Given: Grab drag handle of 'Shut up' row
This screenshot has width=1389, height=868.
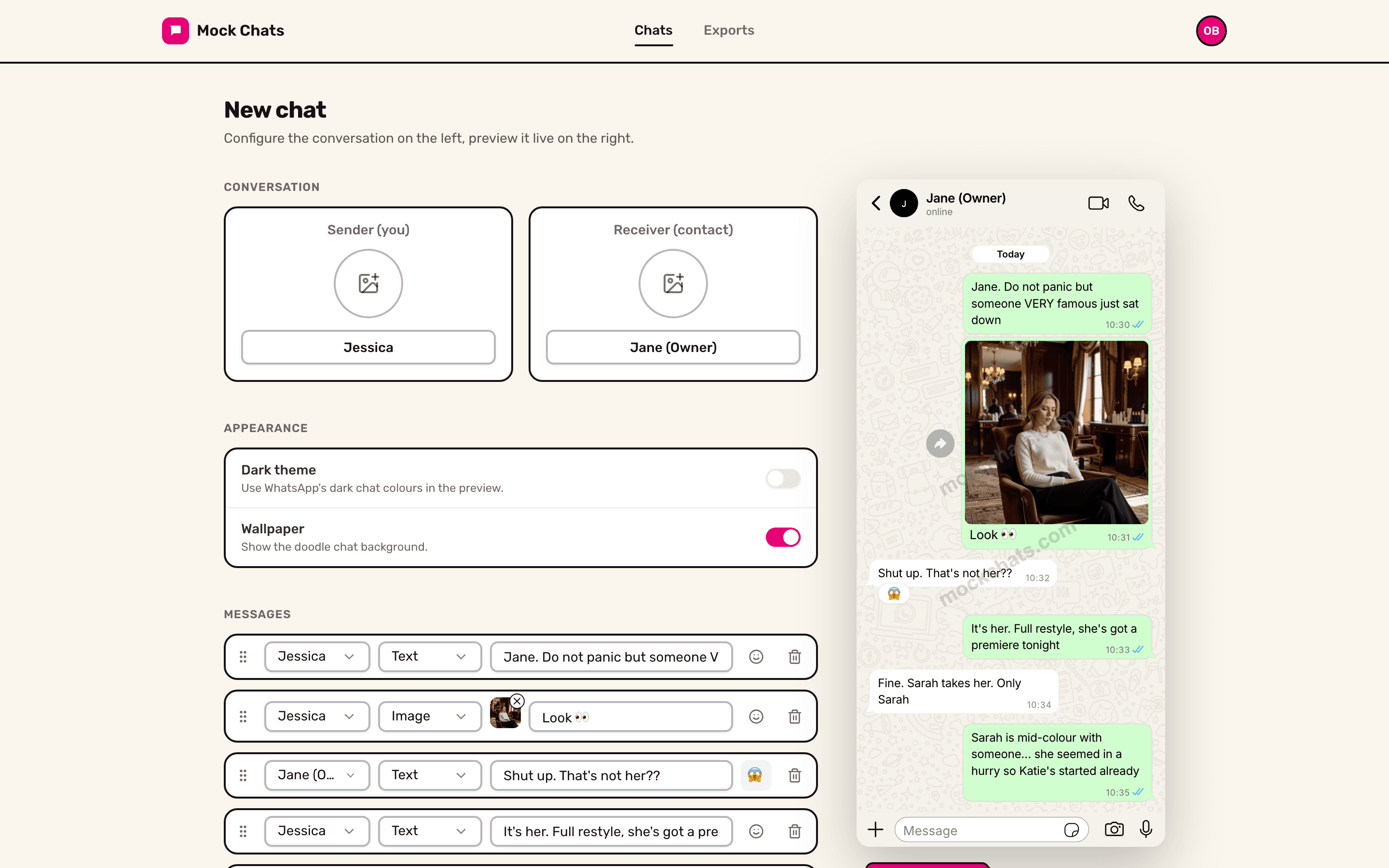Looking at the screenshot, I should [x=244, y=775].
